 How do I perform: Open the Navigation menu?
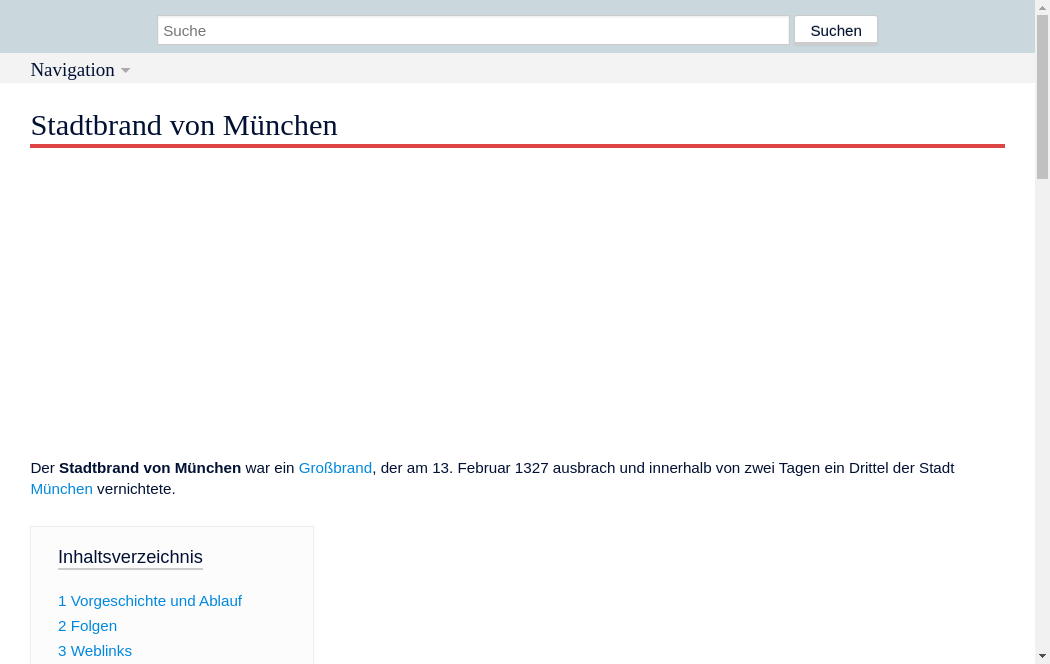[73, 70]
